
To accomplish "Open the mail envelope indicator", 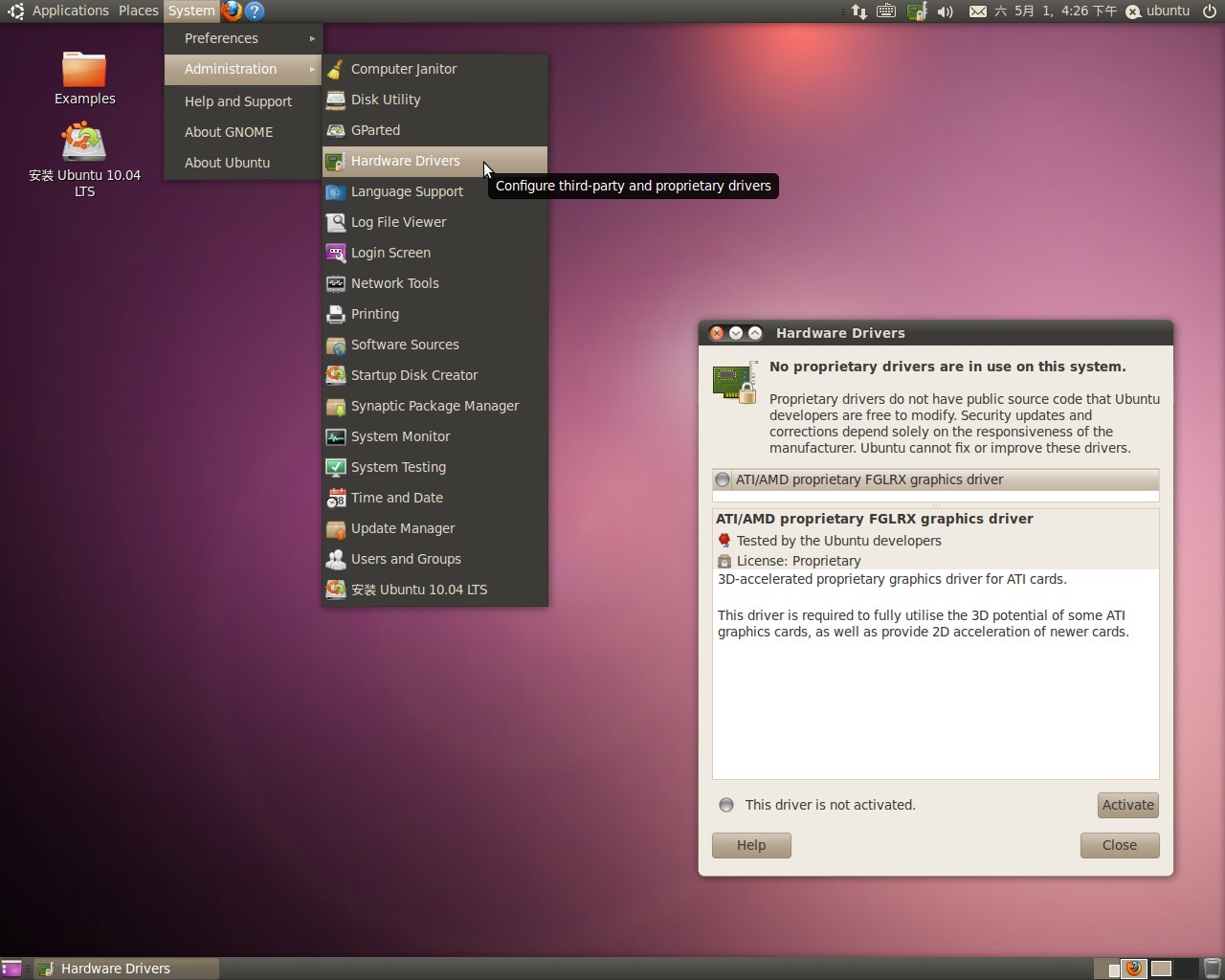I will (x=977, y=11).
